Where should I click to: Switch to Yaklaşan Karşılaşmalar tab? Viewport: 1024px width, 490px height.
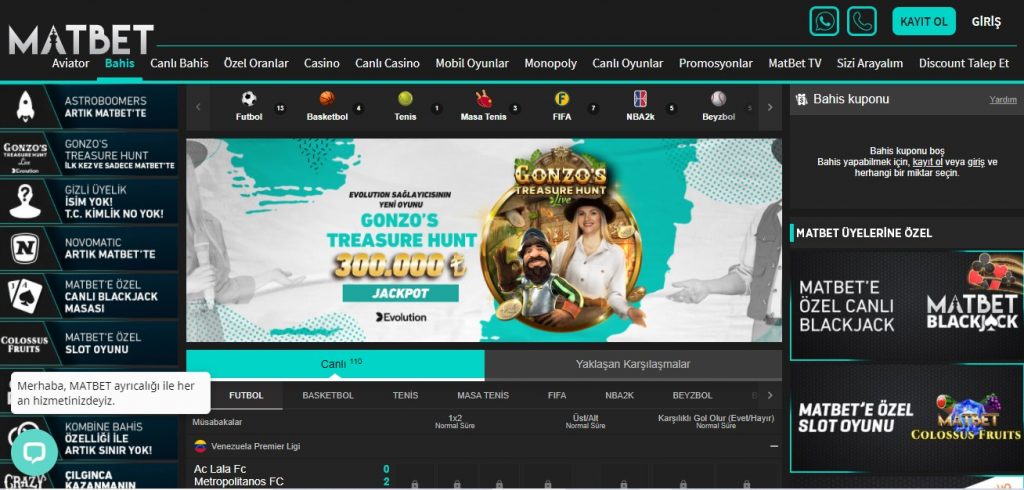633,365
